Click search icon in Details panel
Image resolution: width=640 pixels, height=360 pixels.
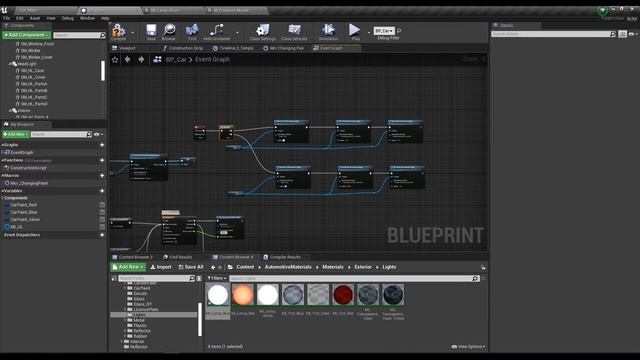(x=613, y=34)
